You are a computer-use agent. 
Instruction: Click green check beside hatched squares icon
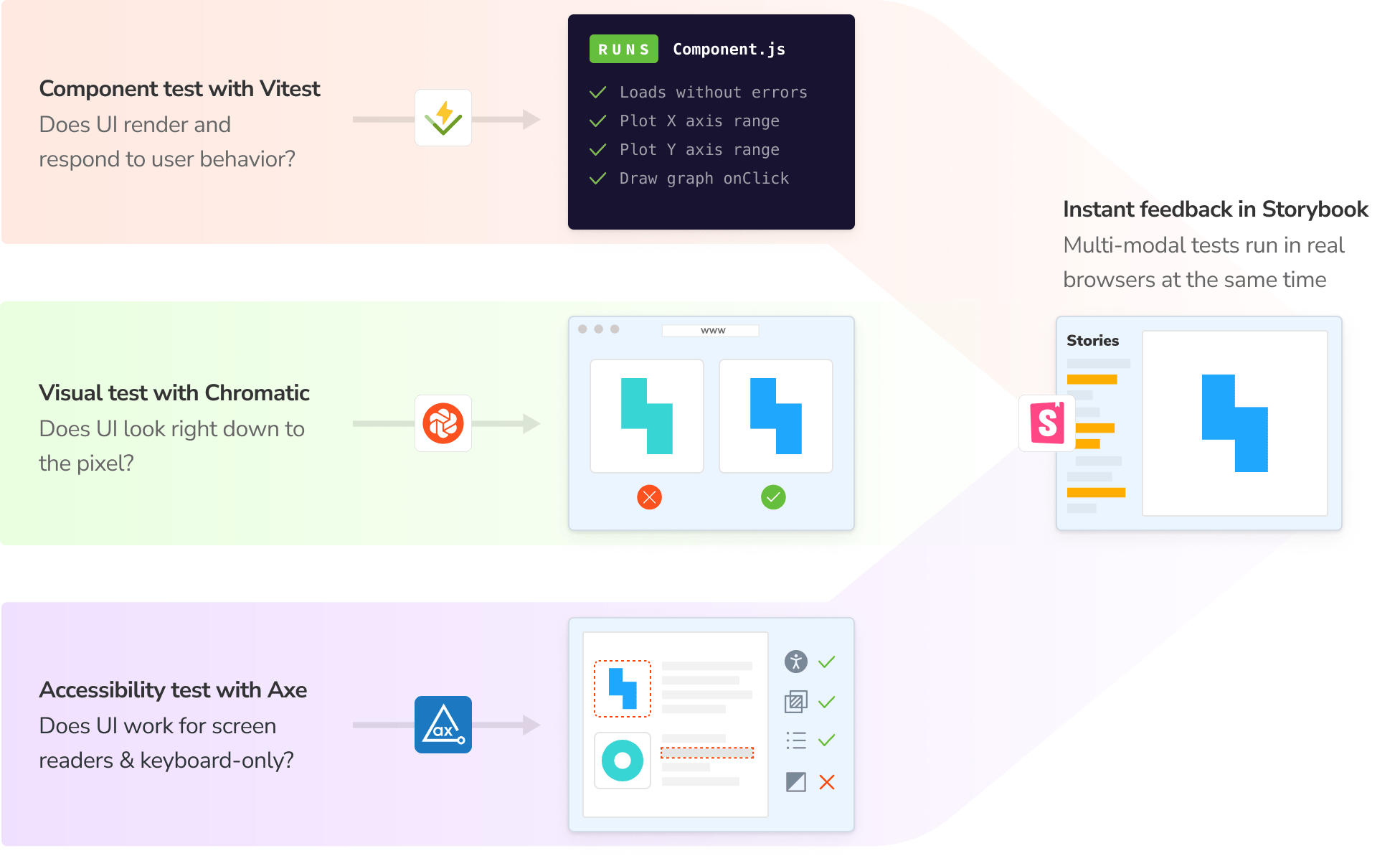pos(827,702)
